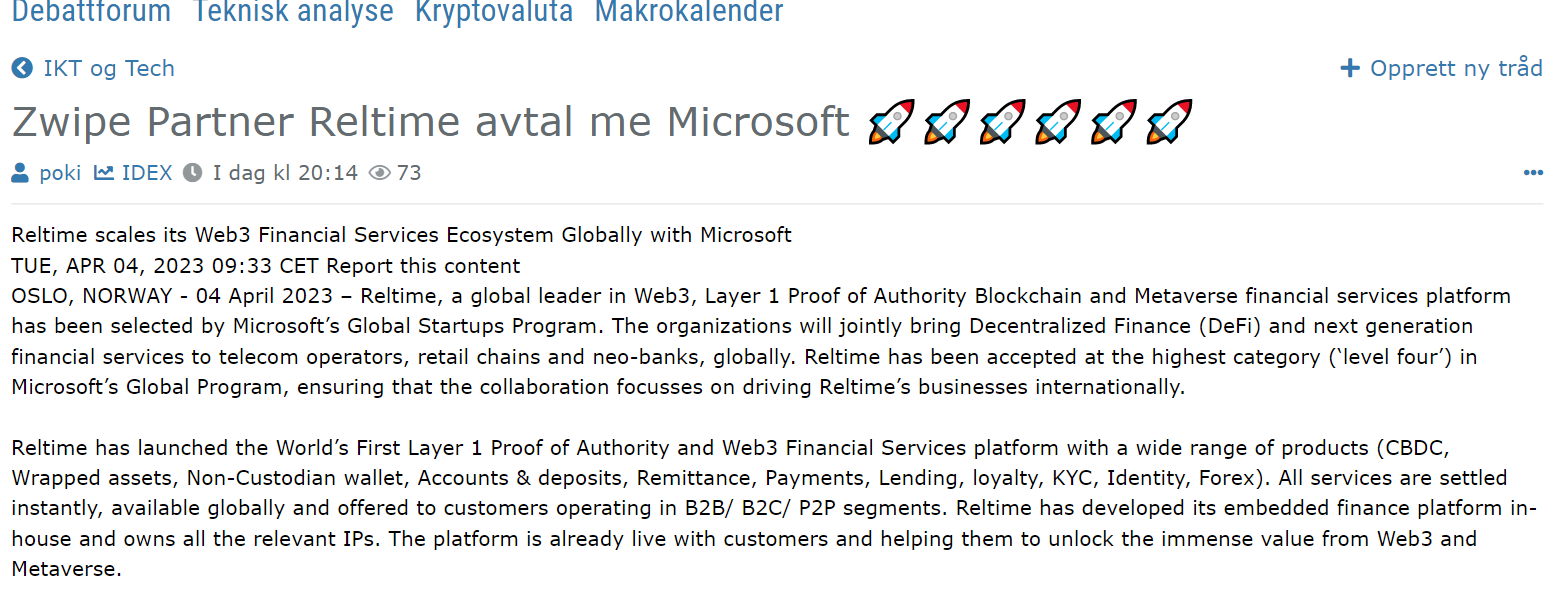Click the plus icon for new thread

click(x=1350, y=68)
